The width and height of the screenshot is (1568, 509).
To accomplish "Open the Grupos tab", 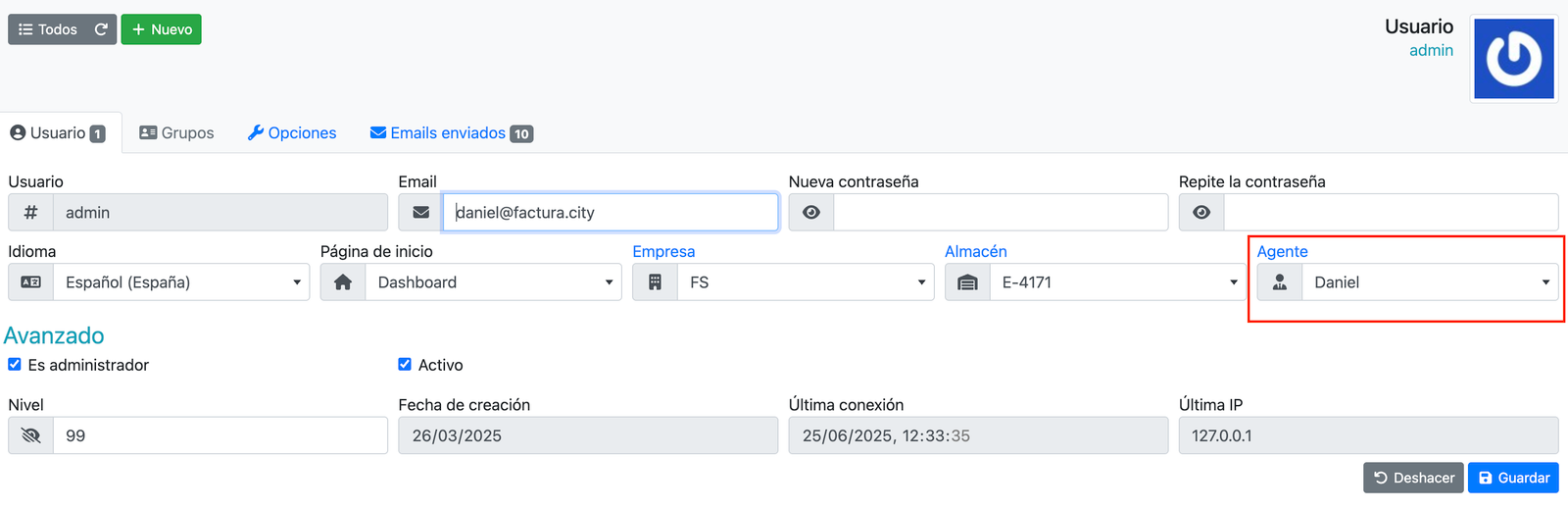I will pos(176,133).
